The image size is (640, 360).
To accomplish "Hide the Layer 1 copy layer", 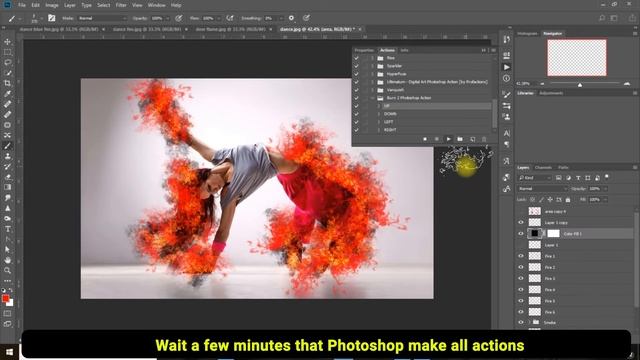I will (x=521, y=222).
